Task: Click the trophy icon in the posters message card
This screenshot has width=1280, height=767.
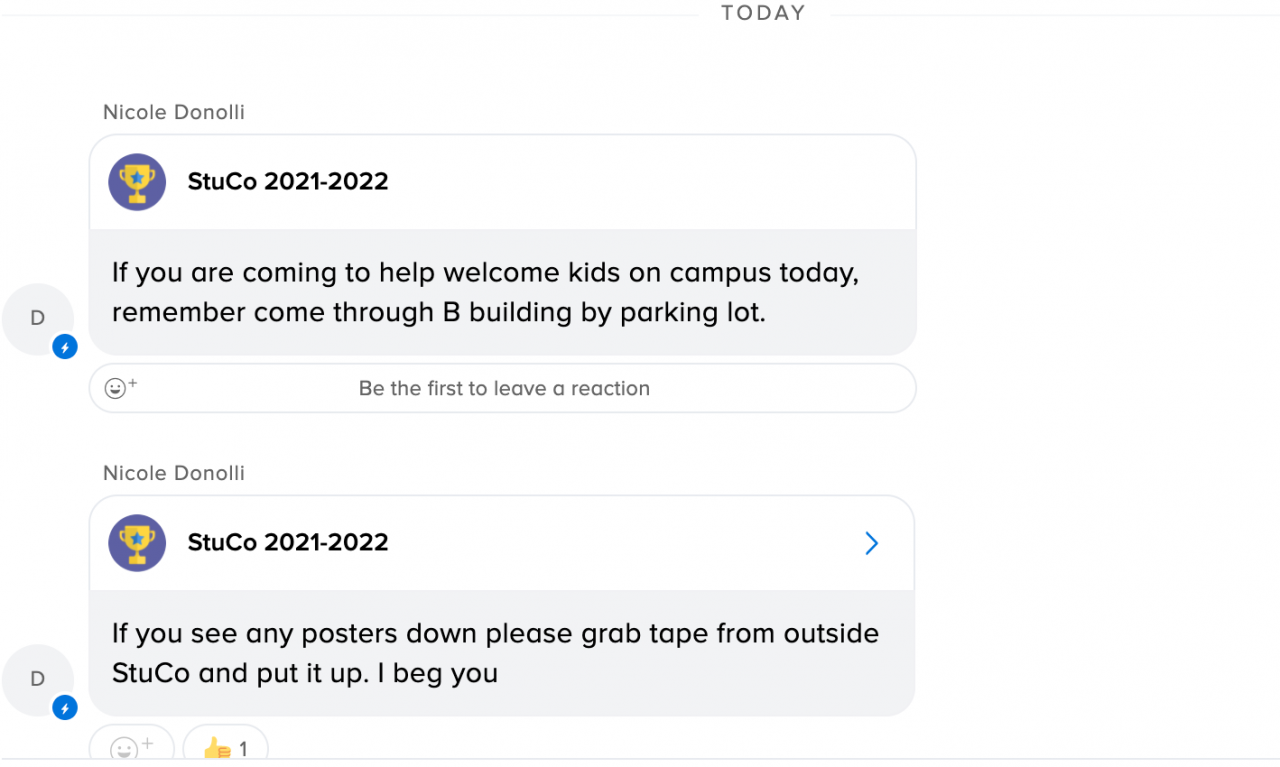Action: click(137, 543)
